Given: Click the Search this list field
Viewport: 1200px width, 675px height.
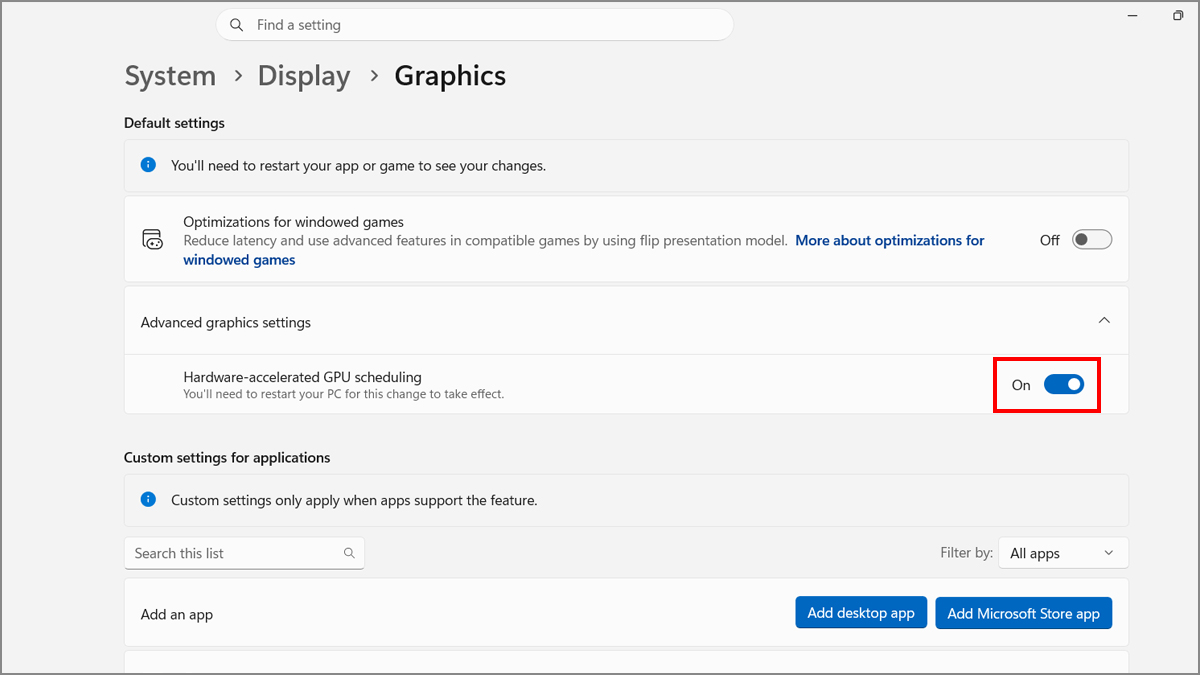Looking at the screenshot, I should (244, 553).
